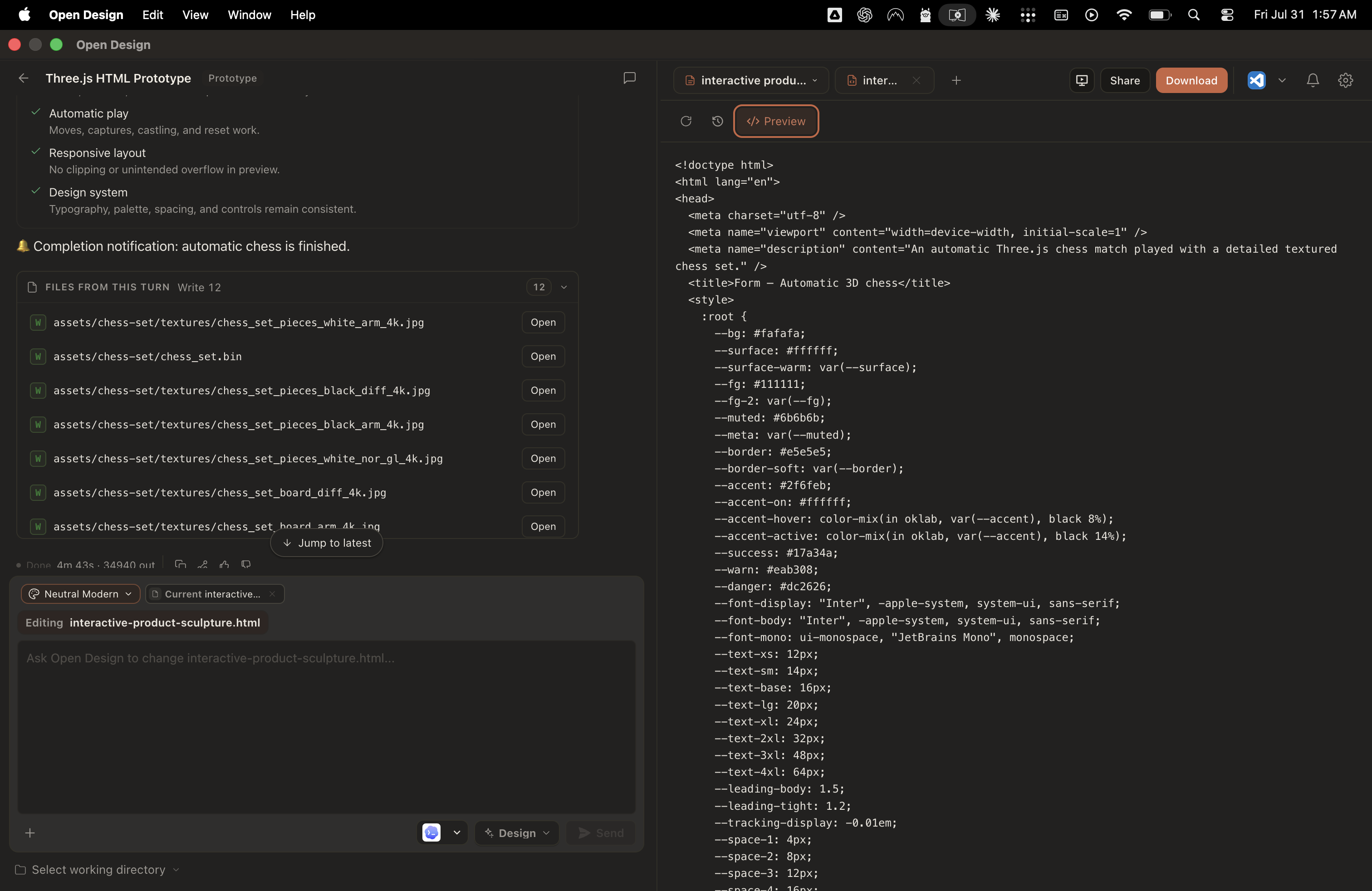Viewport: 1372px width, 891px height.
Task: Open the Apple menu
Action: 24,15
